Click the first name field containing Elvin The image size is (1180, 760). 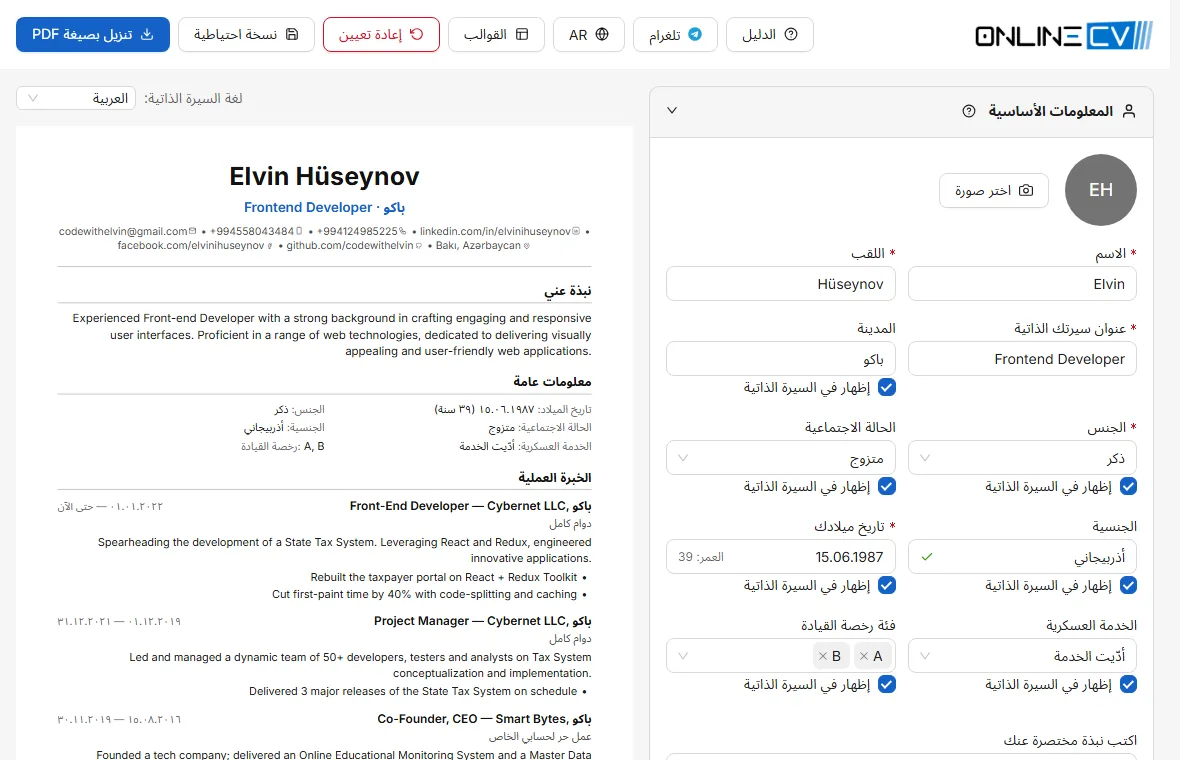tap(1022, 284)
